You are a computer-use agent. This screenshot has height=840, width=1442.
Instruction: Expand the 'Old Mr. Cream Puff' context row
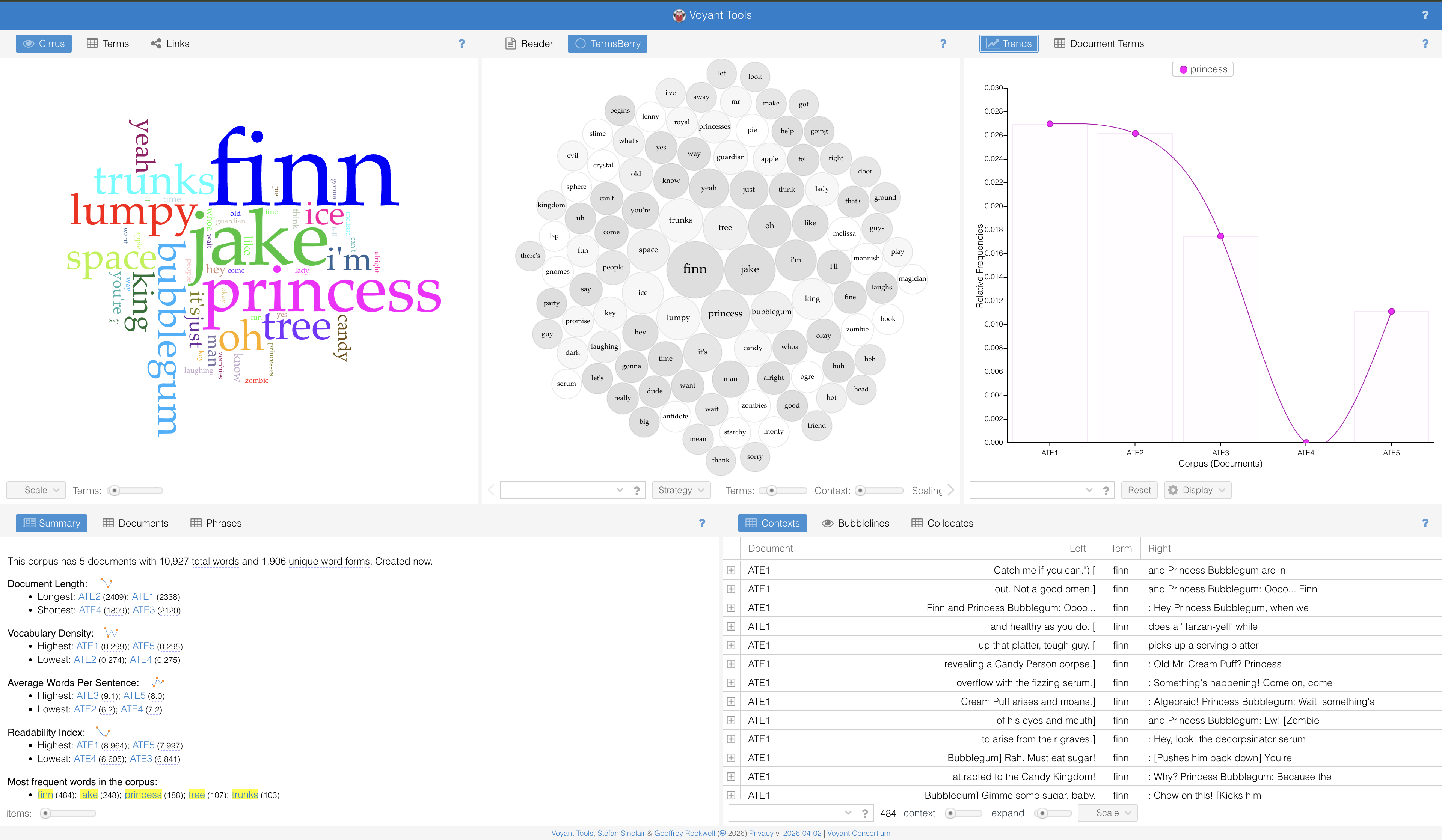click(731, 664)
